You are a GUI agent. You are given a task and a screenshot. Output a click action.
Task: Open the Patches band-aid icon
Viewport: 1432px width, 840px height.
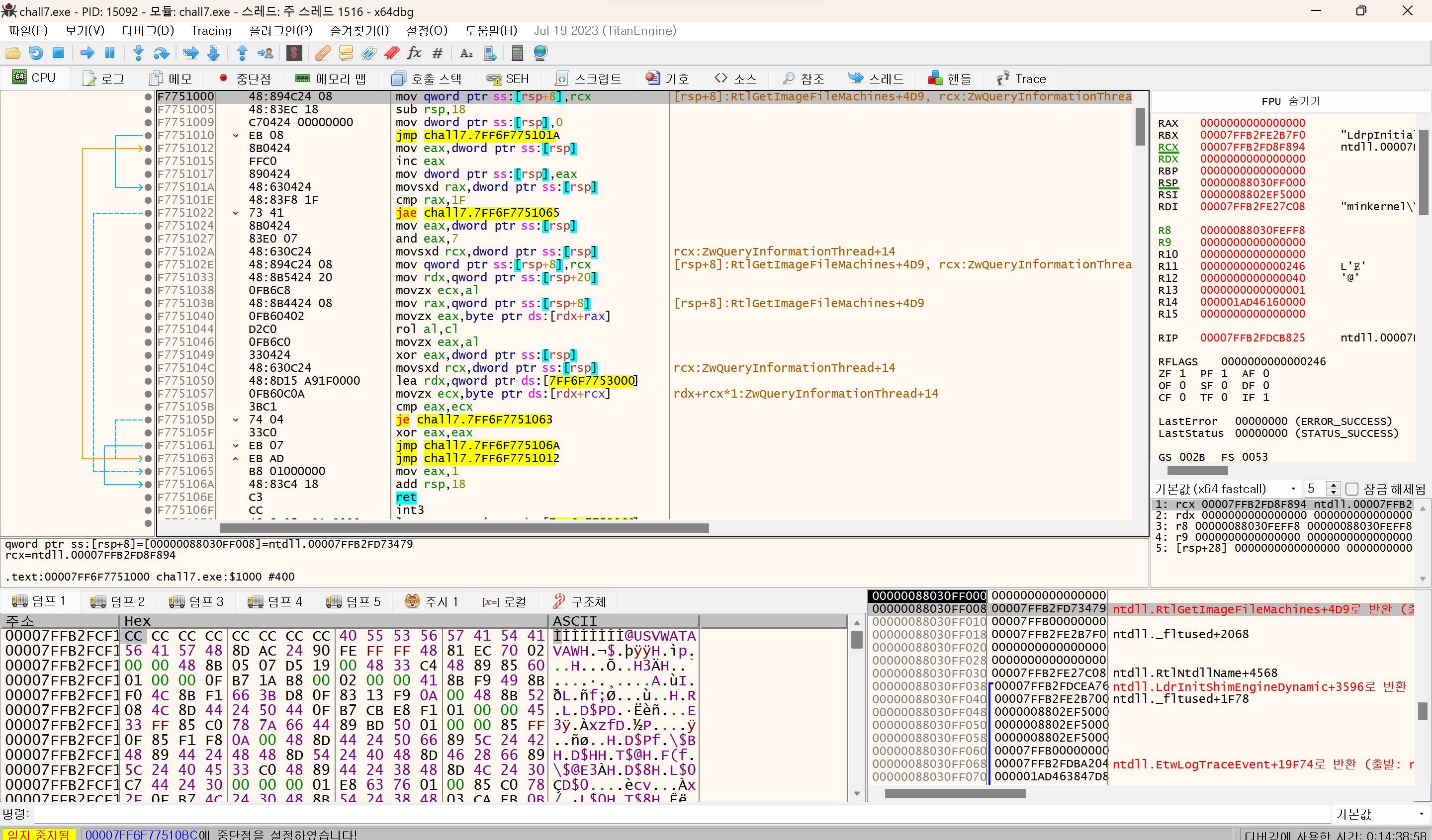pyautogui.click(x=323, y=53)
